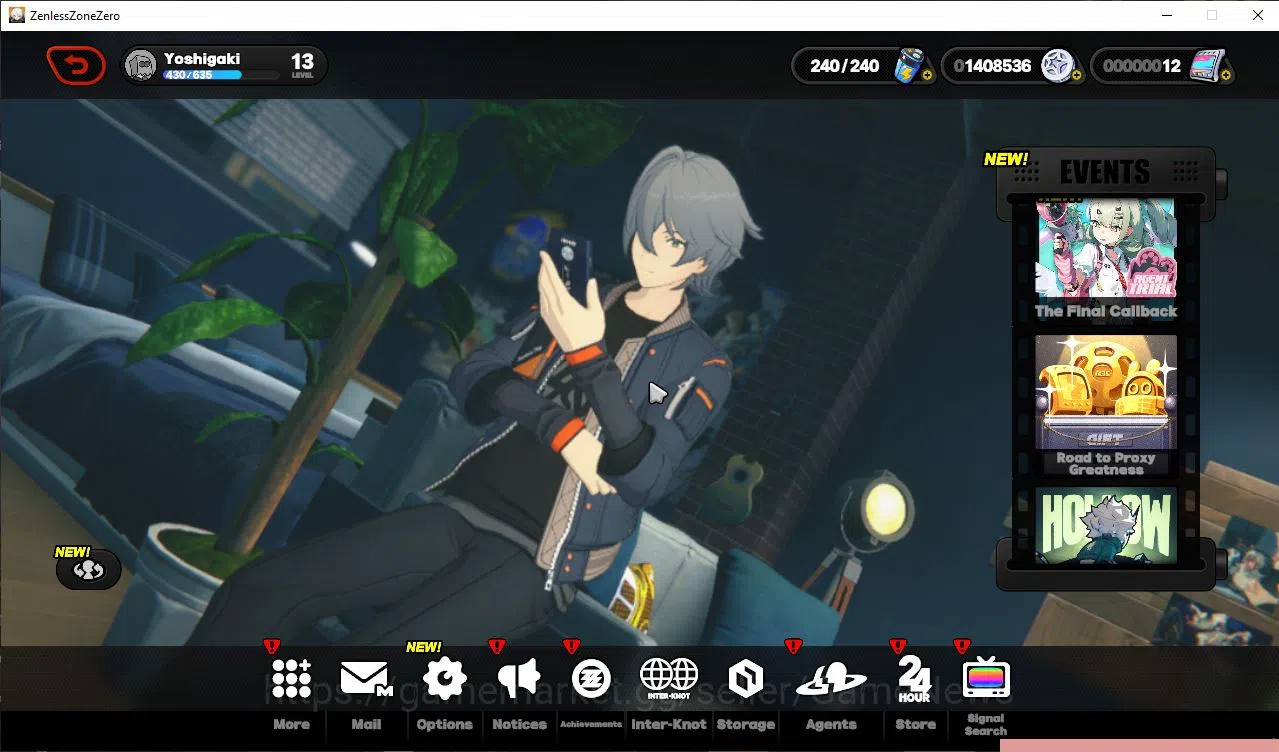The height and width of the screenshot is (752, 1279).
Task: Click the 00000012 film counter
Action: coord(1142,66)
